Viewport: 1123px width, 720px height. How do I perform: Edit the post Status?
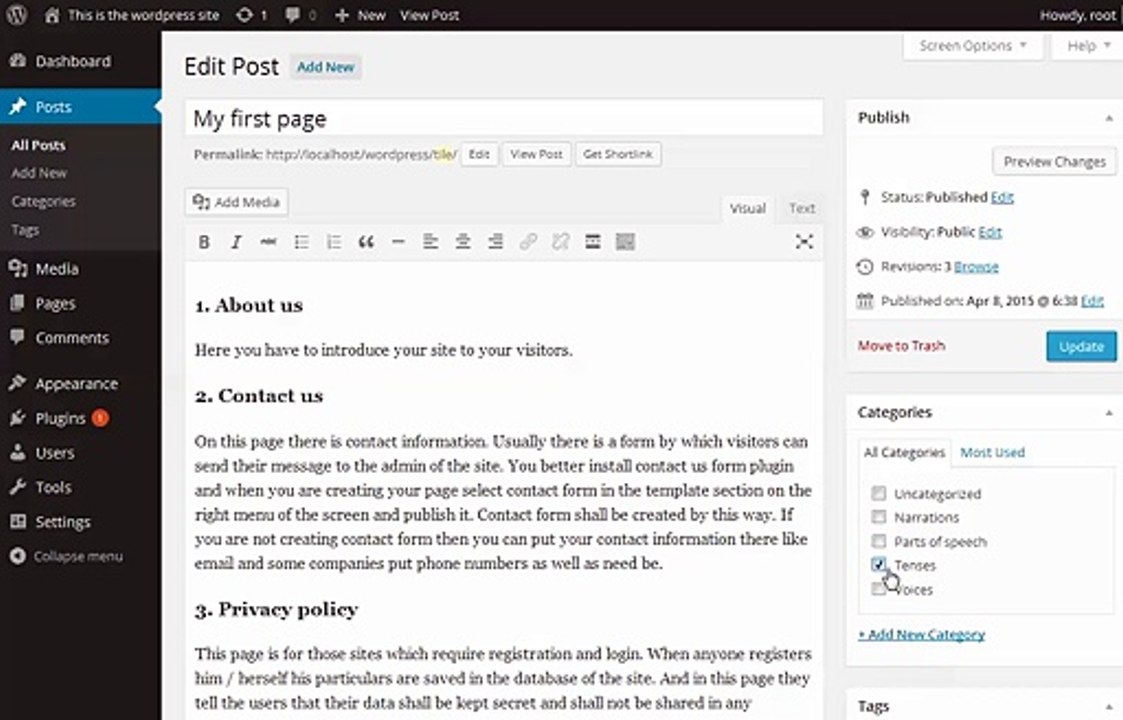pos(1002,197)
